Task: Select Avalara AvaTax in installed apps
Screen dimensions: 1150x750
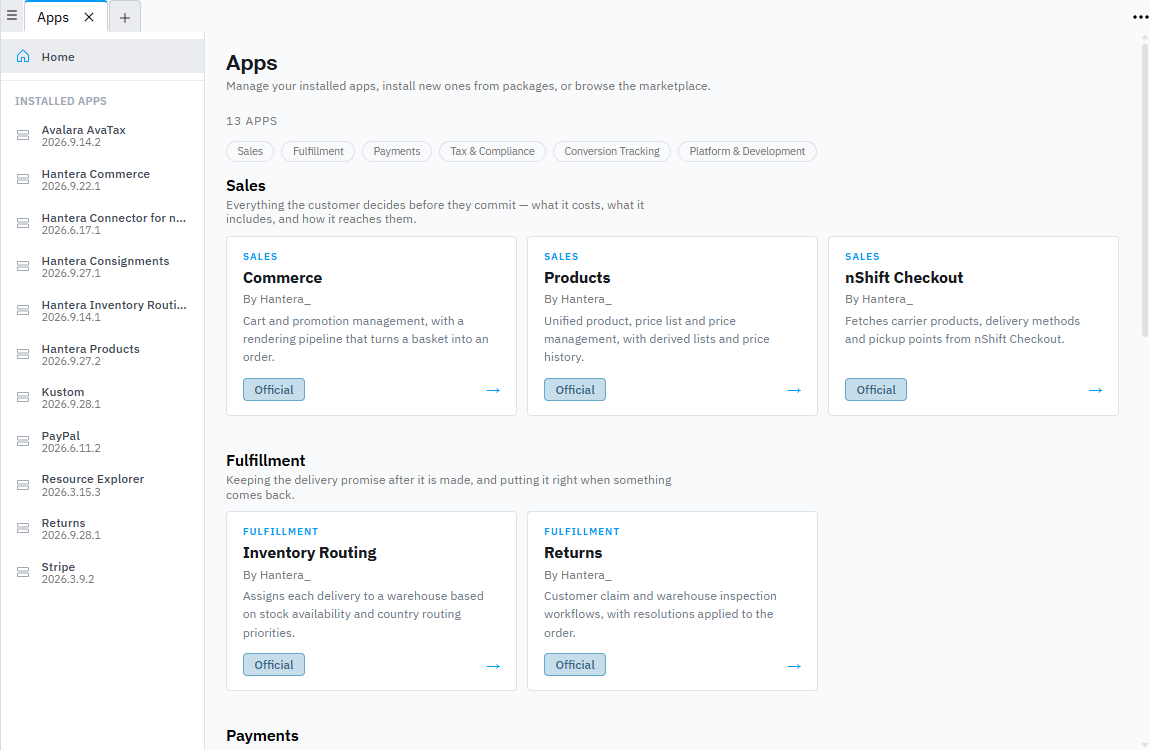Action: click(103, 136)
